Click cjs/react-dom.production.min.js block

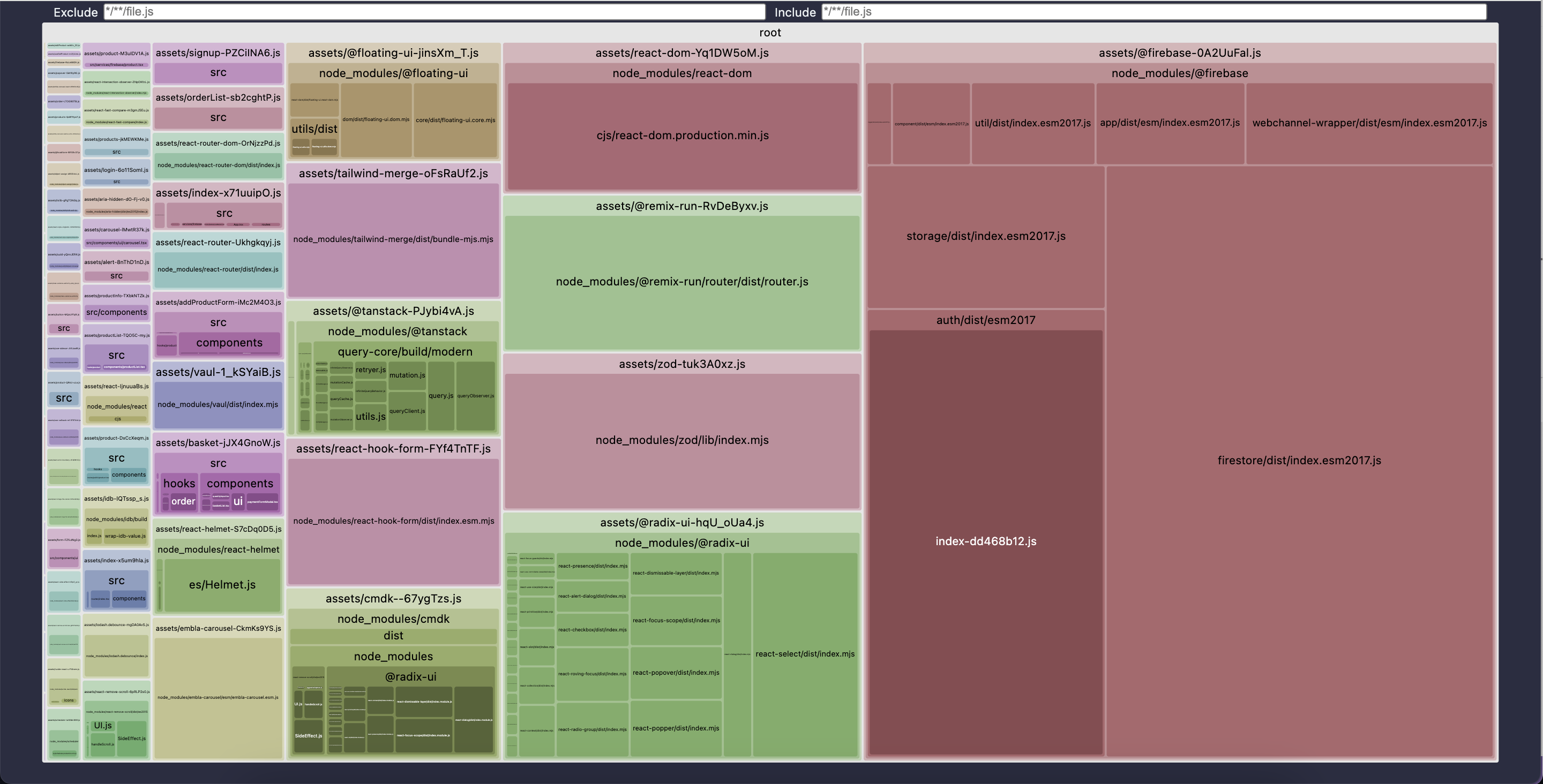[x=682, y=135]
